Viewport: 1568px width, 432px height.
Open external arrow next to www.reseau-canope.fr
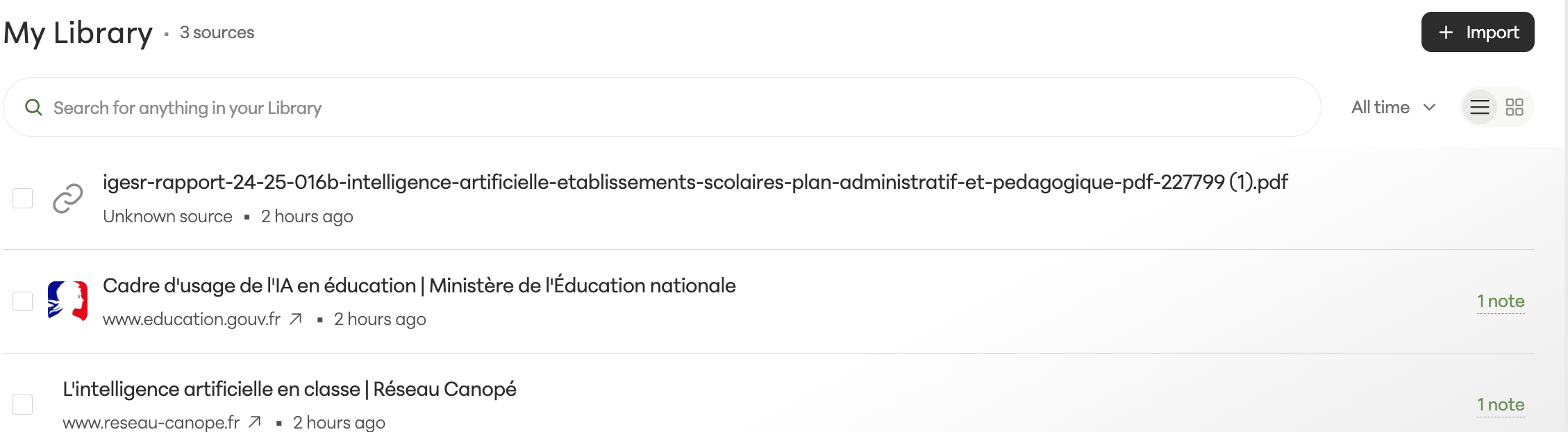(x=255, y=422)
